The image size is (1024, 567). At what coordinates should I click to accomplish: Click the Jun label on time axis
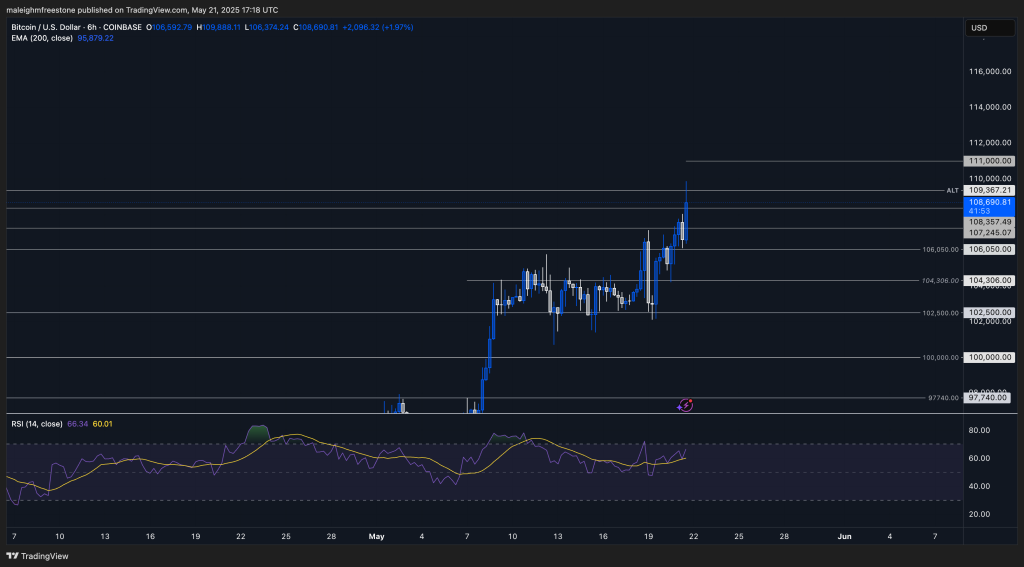pyautogui.click(x=843, y=537)
